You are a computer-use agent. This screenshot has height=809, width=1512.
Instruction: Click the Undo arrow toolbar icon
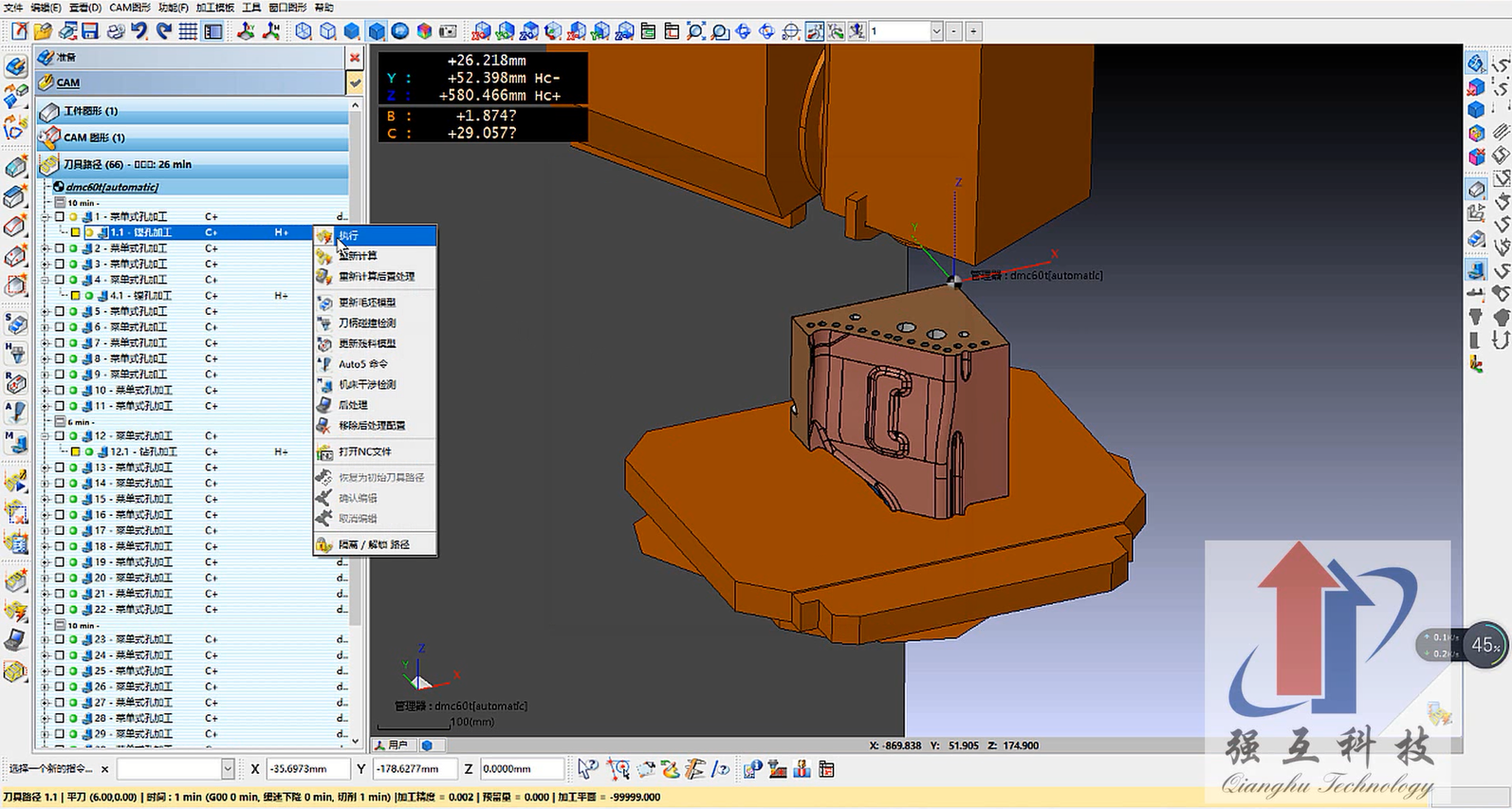(x=139, y=31)
